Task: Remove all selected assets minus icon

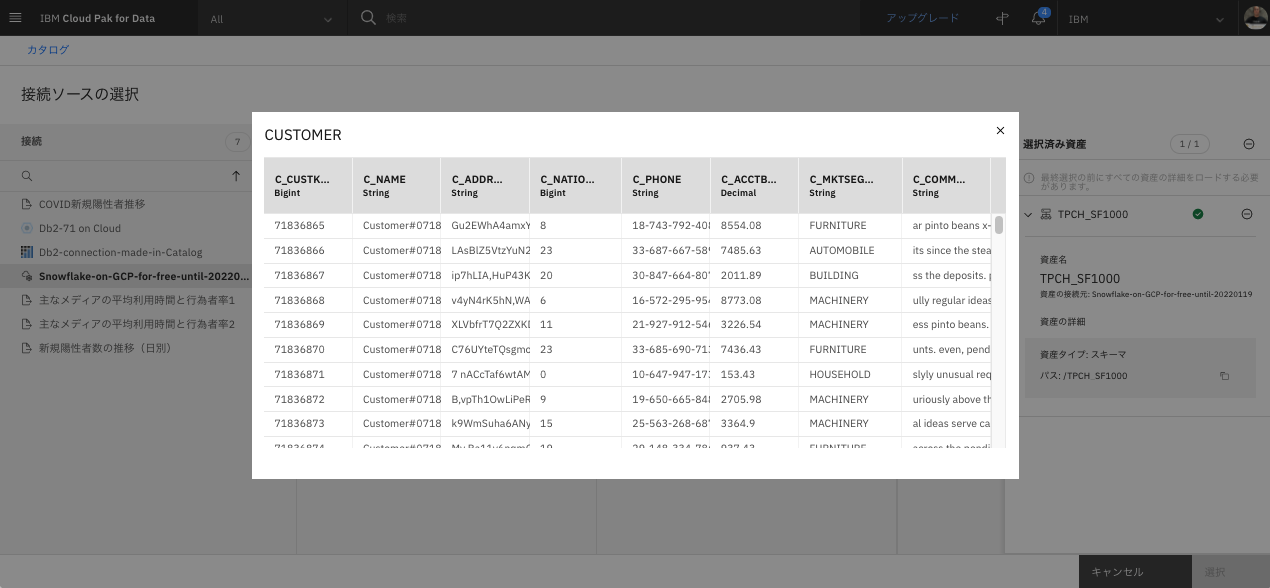Action: (1249, 144)
